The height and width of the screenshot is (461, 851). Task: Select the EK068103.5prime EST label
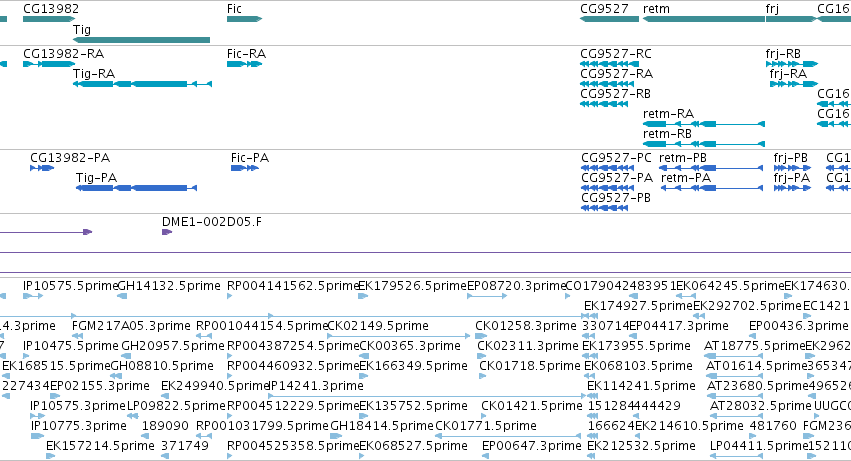[x=638, y=367]
